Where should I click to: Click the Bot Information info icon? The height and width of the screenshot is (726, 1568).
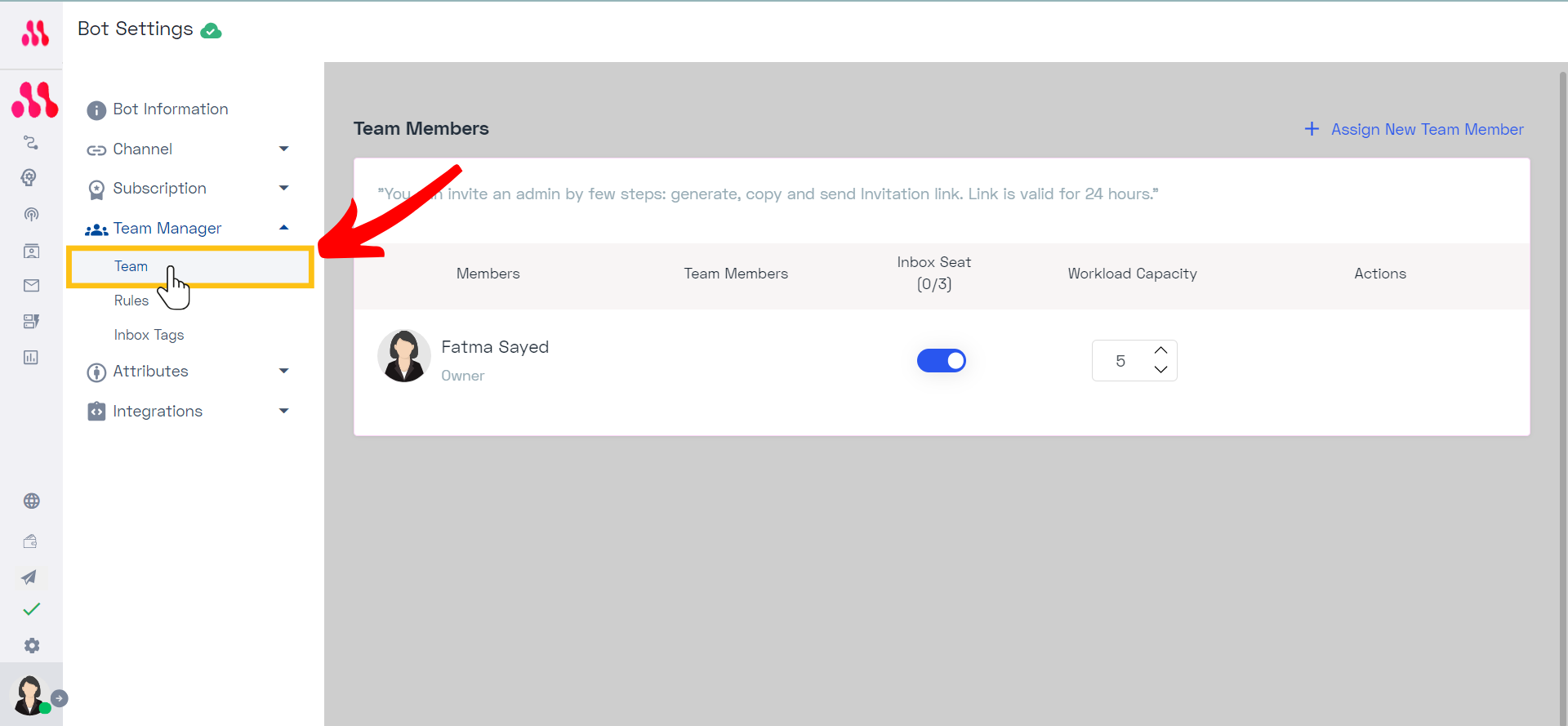click(96, 110)
